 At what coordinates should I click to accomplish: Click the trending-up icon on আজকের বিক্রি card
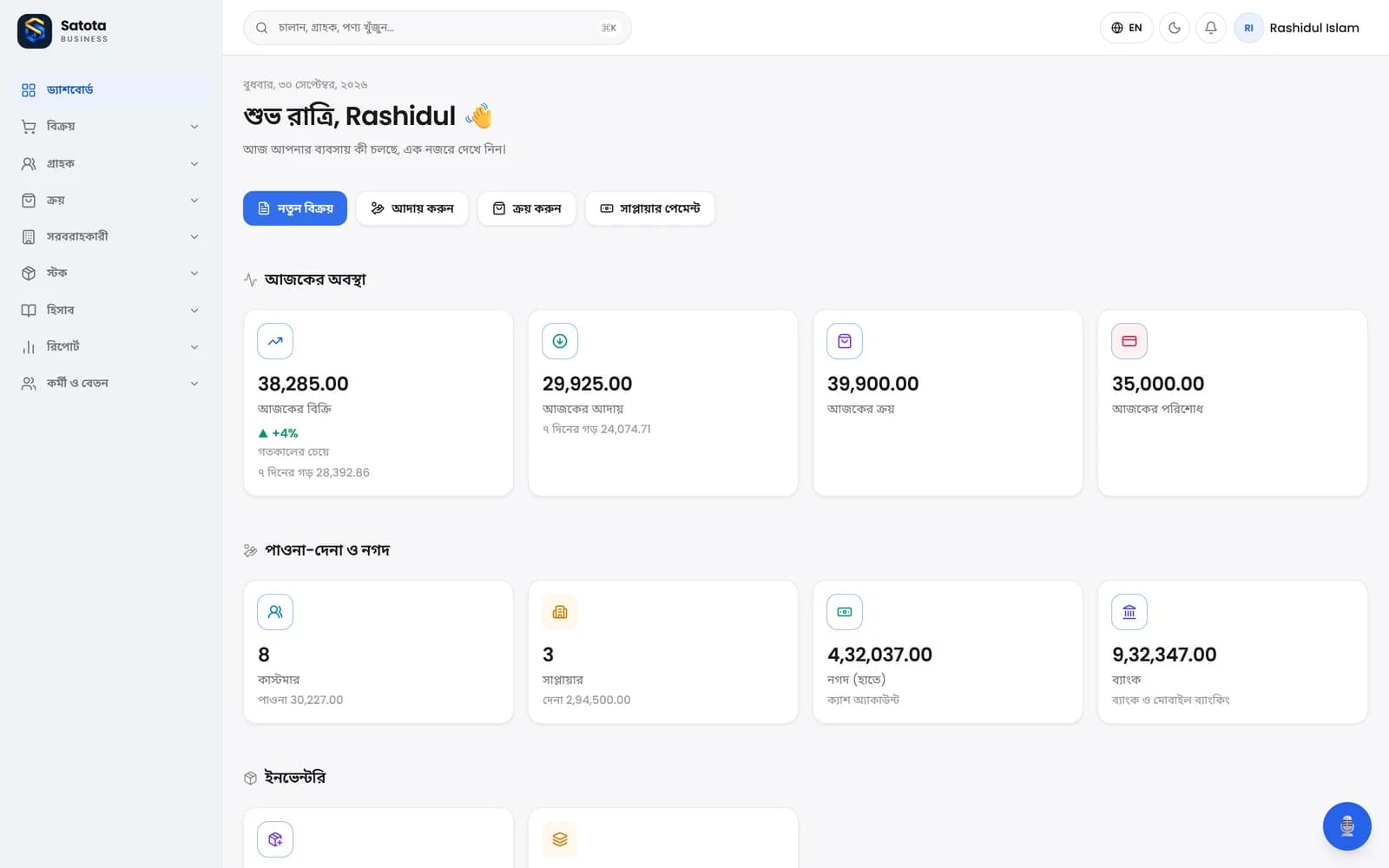click(275, 341)
